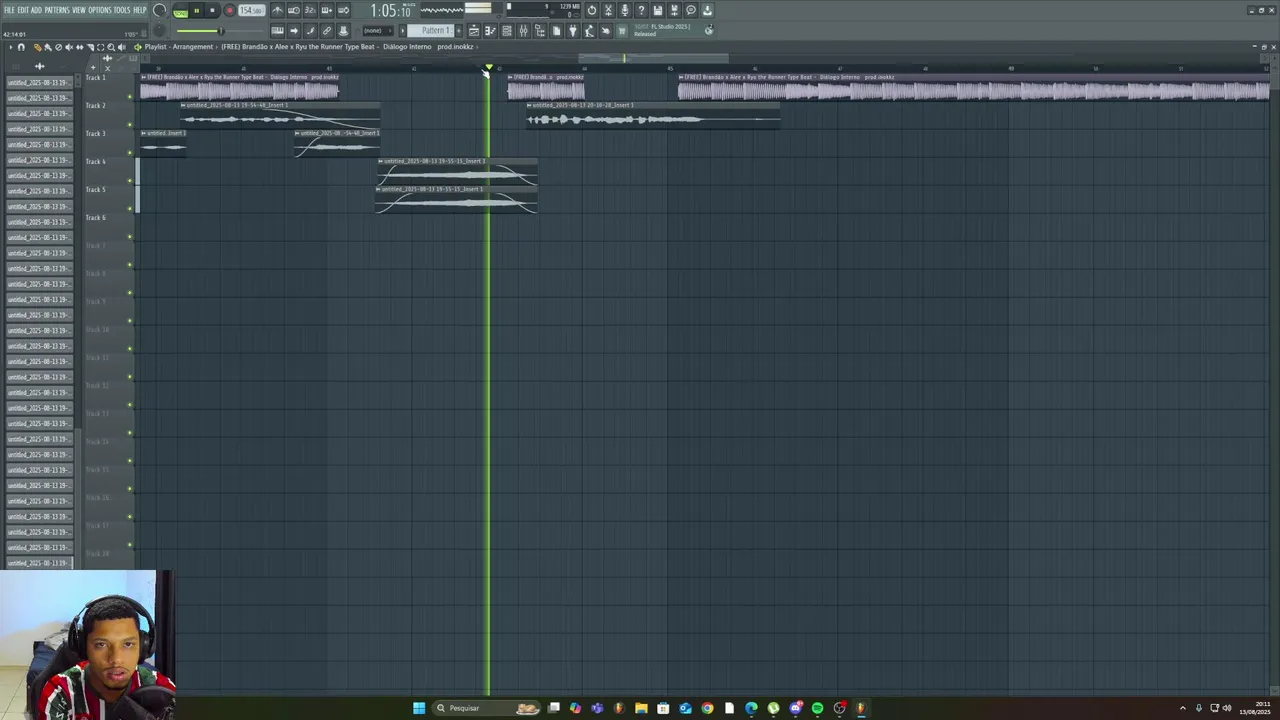
Task: Open the piano roll view icon
Action: coord(490,31)
